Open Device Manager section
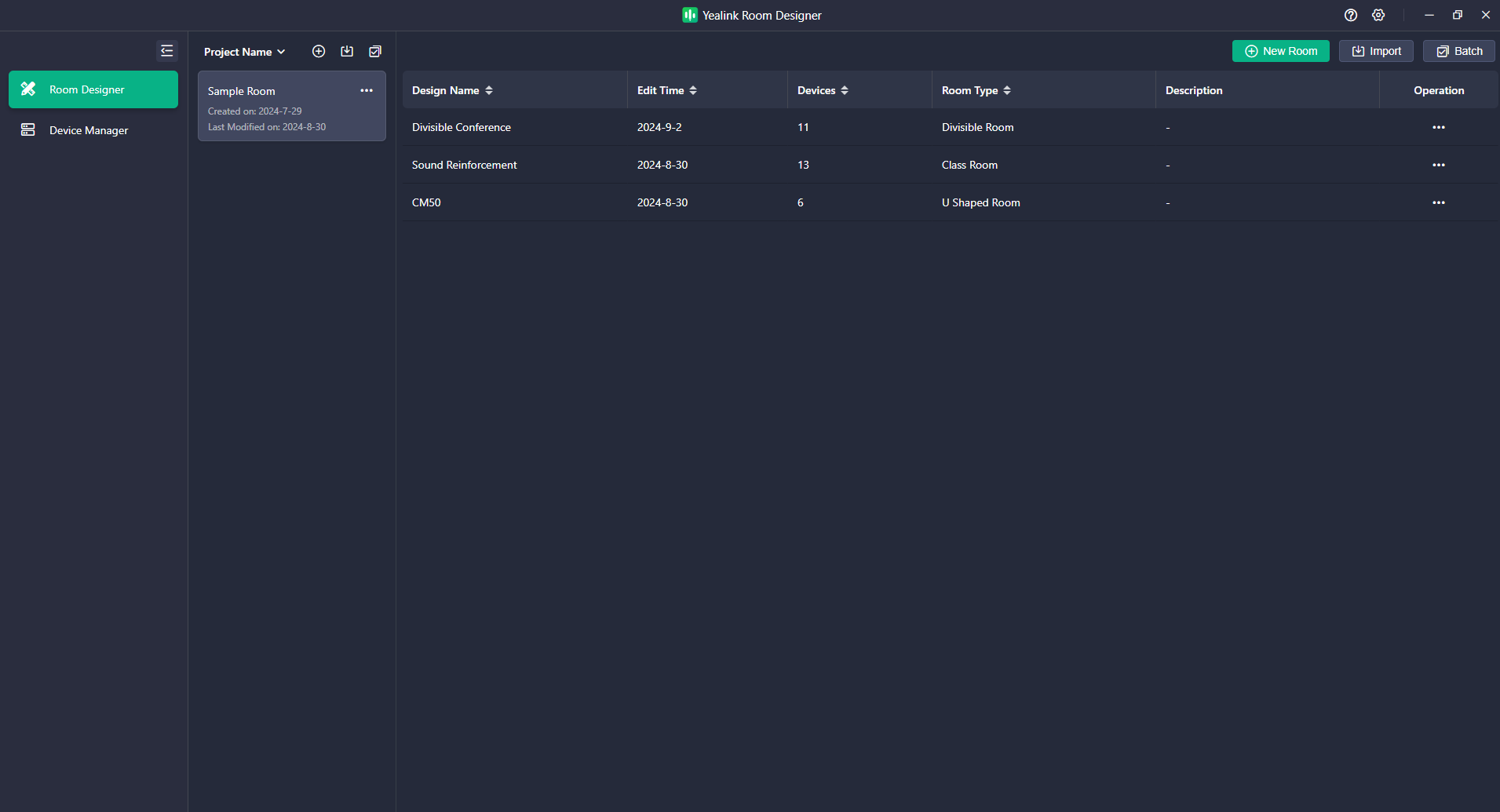1500x812 pixels. [x=93, y=130]
